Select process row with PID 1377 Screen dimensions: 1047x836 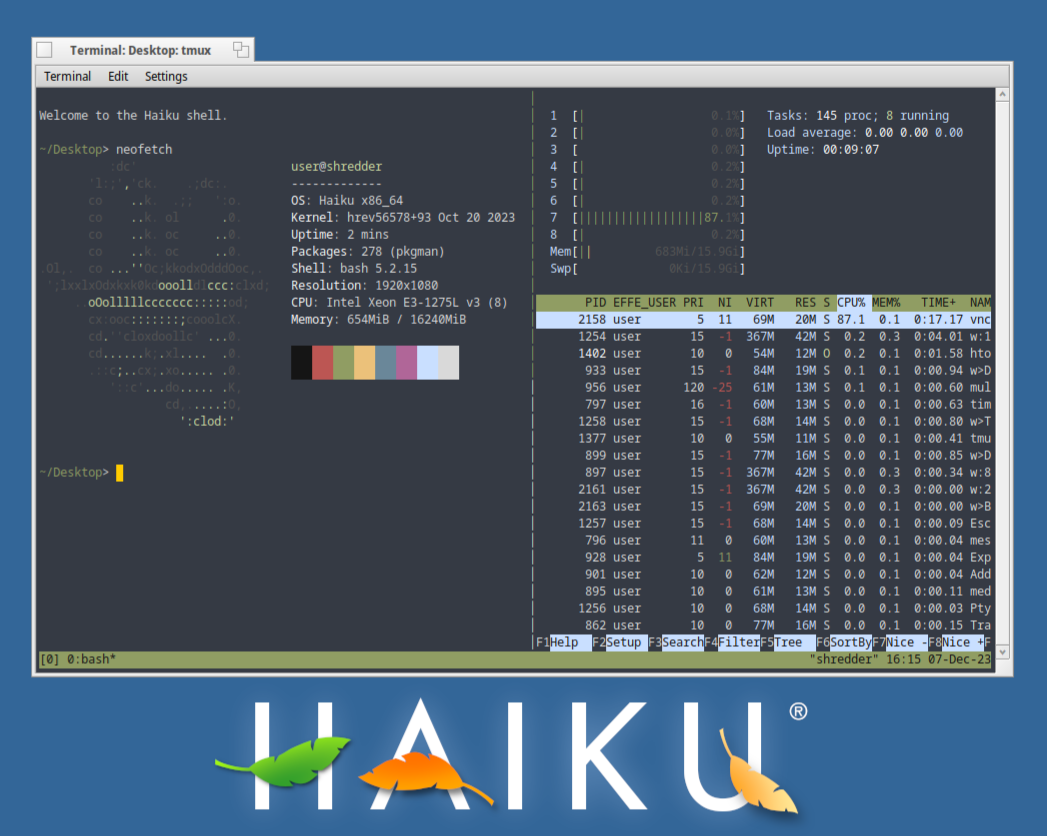(x=763, y=439)
